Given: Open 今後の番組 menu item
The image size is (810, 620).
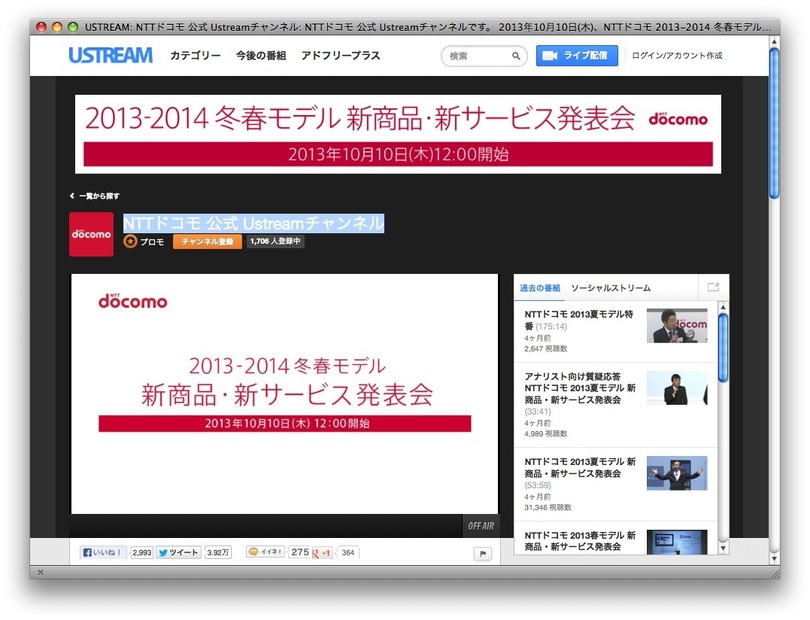Looking at the screenshot, I should [x=261, y=55].
